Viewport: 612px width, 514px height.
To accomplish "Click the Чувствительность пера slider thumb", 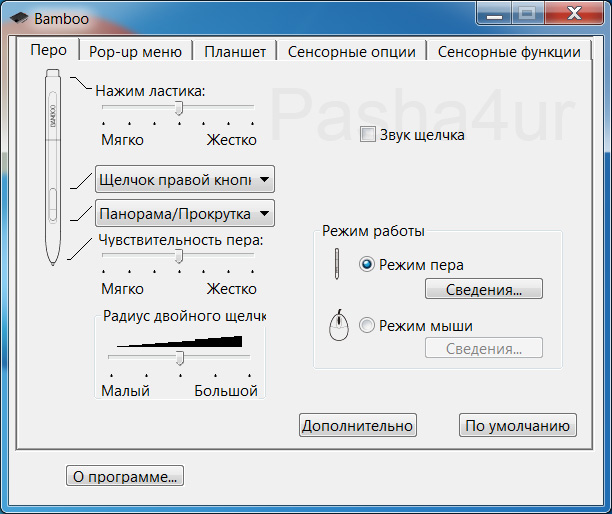I will 179,256.
